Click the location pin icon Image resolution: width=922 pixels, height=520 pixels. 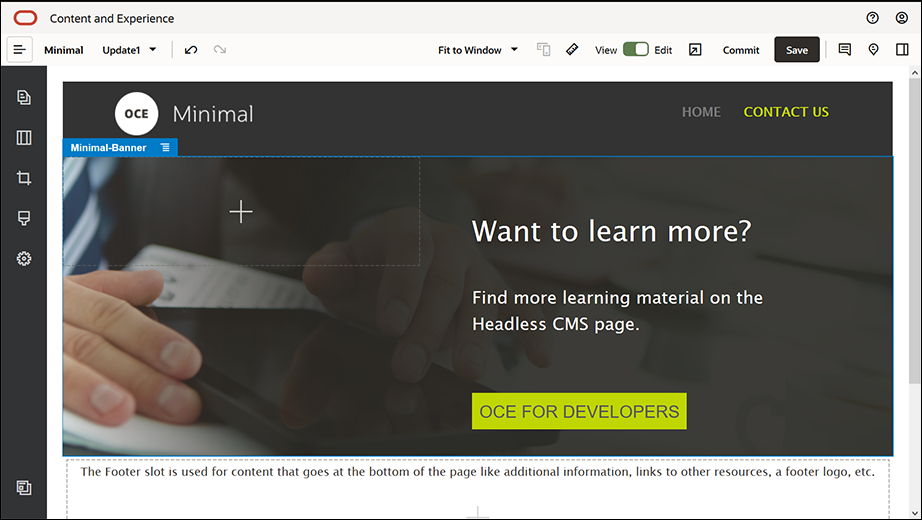[x=873, y=50]
